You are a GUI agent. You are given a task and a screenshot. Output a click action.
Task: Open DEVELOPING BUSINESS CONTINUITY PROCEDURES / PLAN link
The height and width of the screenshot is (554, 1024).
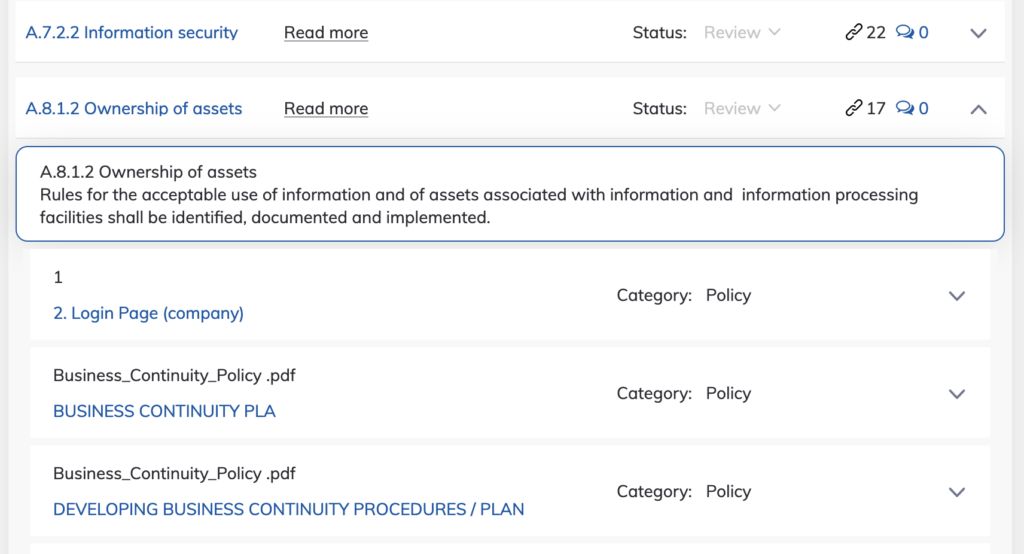pyautogui.click(x=289, y=509)
